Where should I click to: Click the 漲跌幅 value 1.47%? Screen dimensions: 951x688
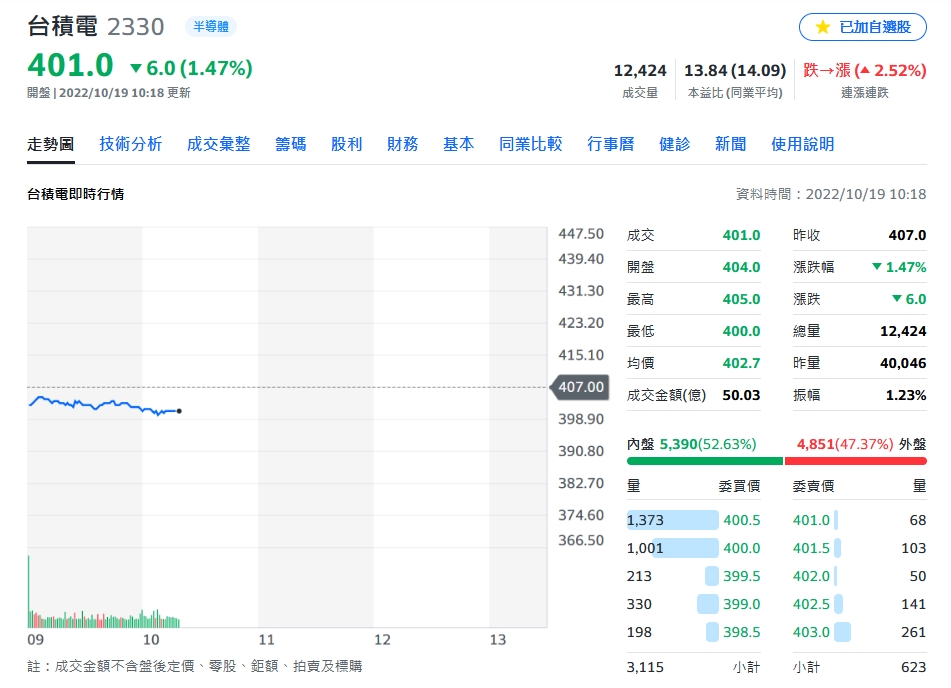pos(899,267)
